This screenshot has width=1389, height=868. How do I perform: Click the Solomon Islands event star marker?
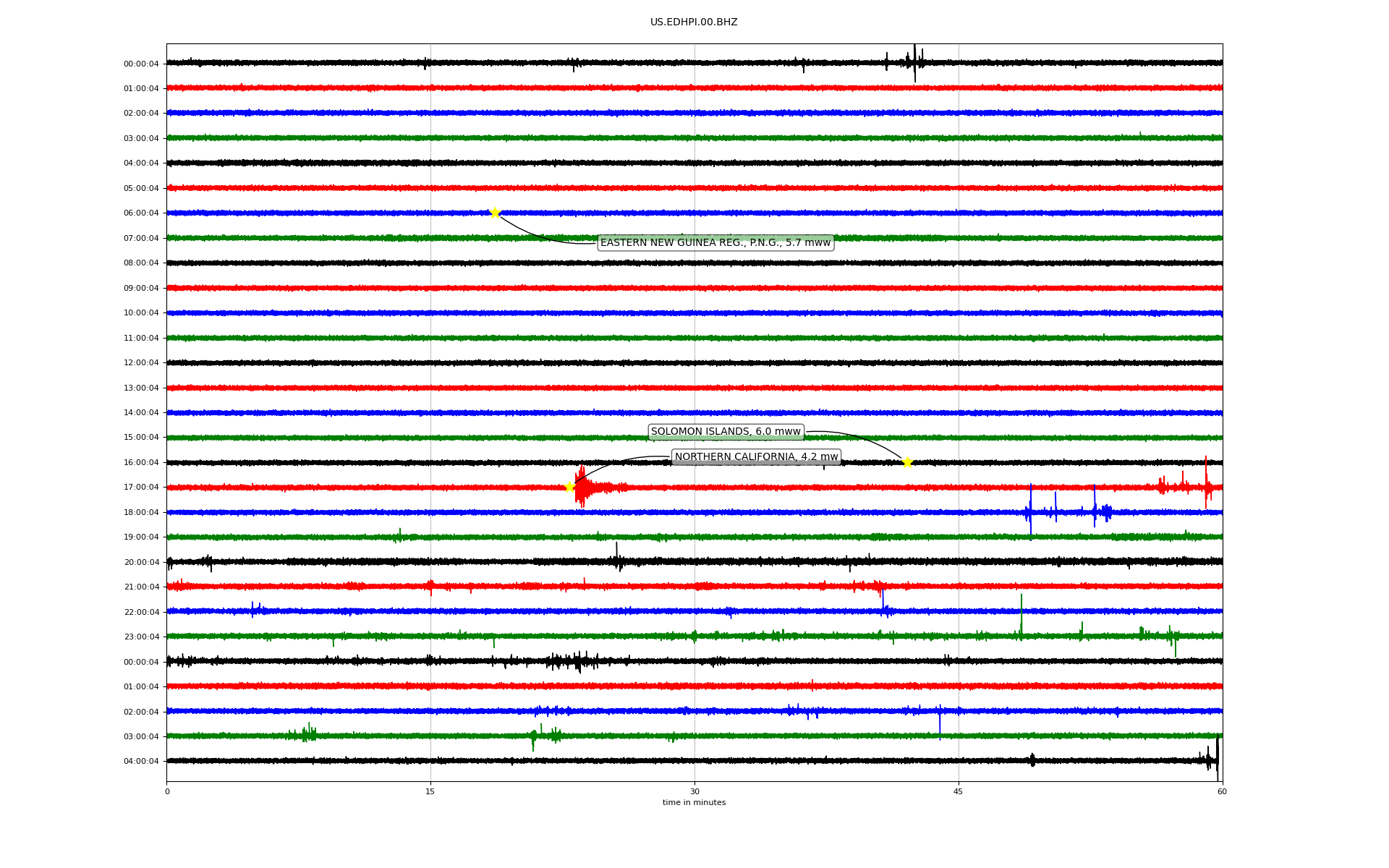(907, 462)
